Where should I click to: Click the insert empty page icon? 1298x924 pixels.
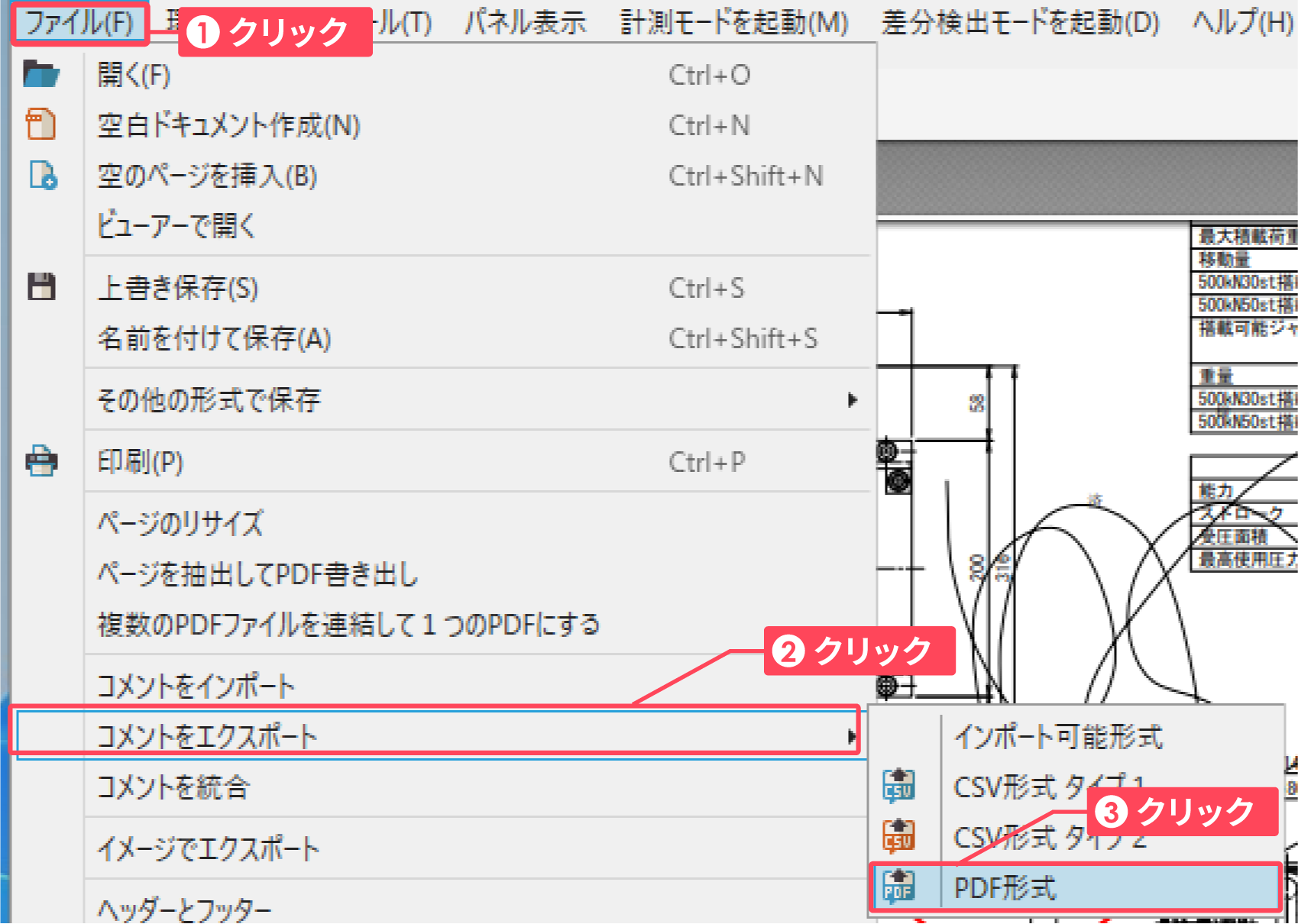click(x=43, y=175)
